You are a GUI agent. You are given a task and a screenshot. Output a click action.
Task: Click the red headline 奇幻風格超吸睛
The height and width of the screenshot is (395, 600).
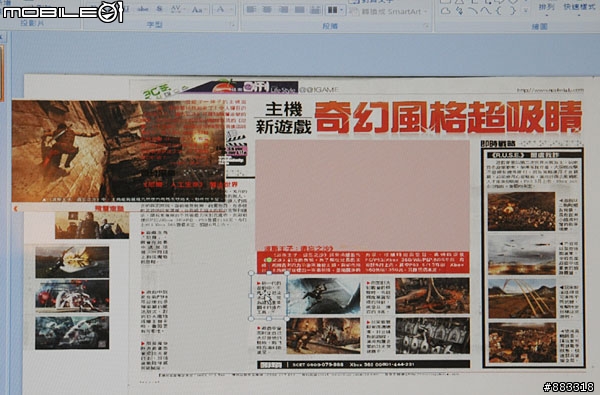coord(448,117)
